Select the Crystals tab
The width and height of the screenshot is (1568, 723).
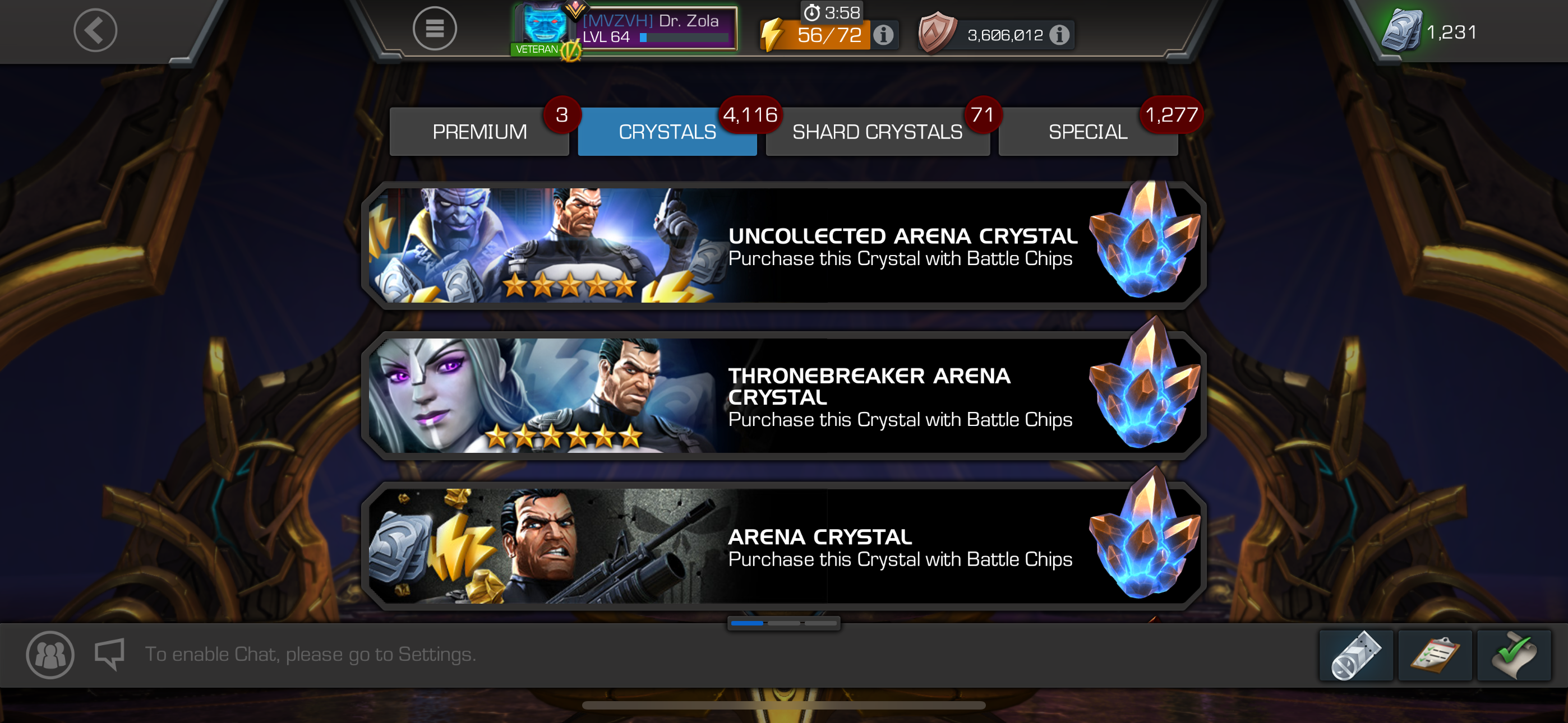point(667,132)
